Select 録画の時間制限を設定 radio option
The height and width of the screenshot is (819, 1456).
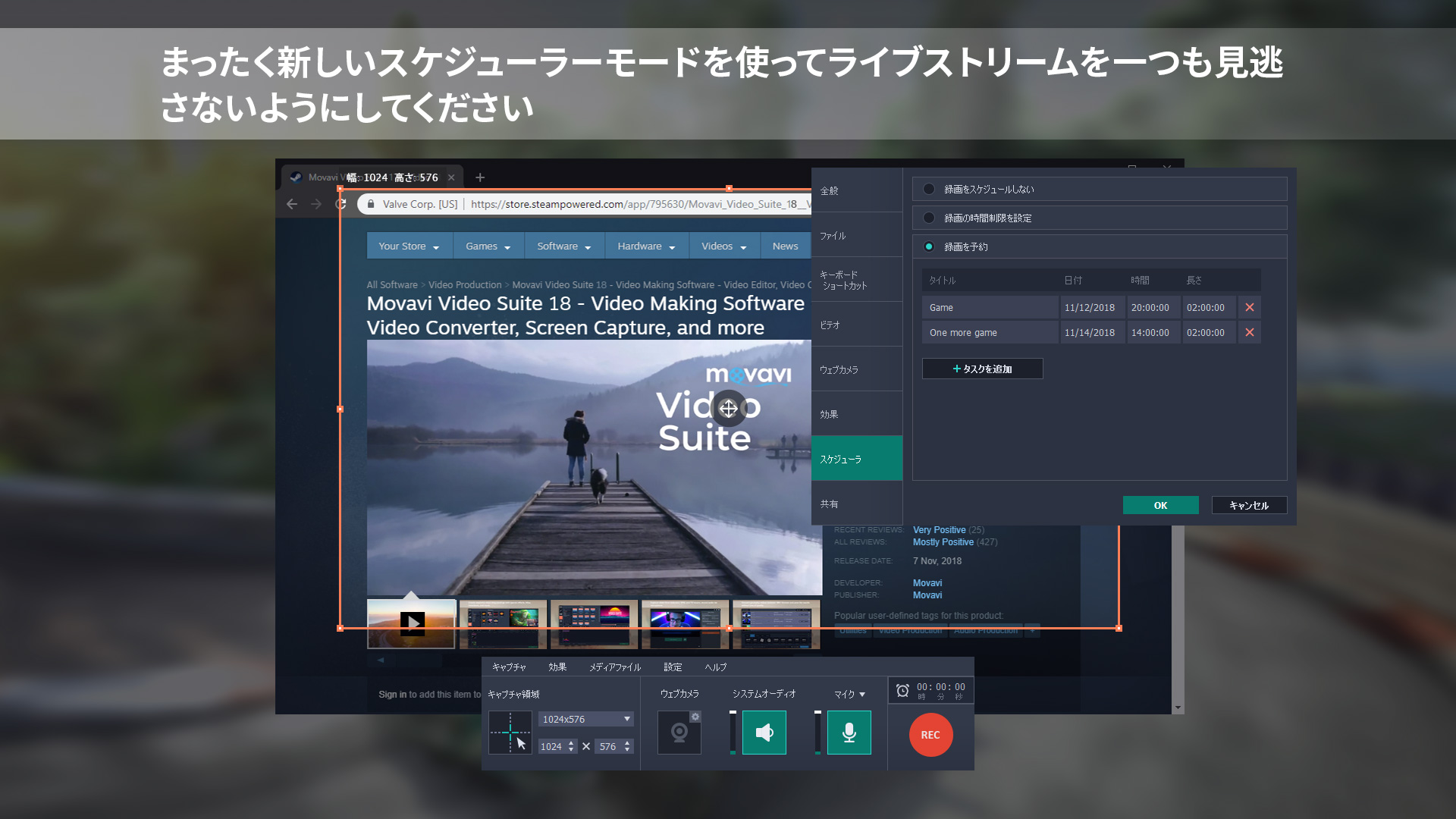point(929,218)
